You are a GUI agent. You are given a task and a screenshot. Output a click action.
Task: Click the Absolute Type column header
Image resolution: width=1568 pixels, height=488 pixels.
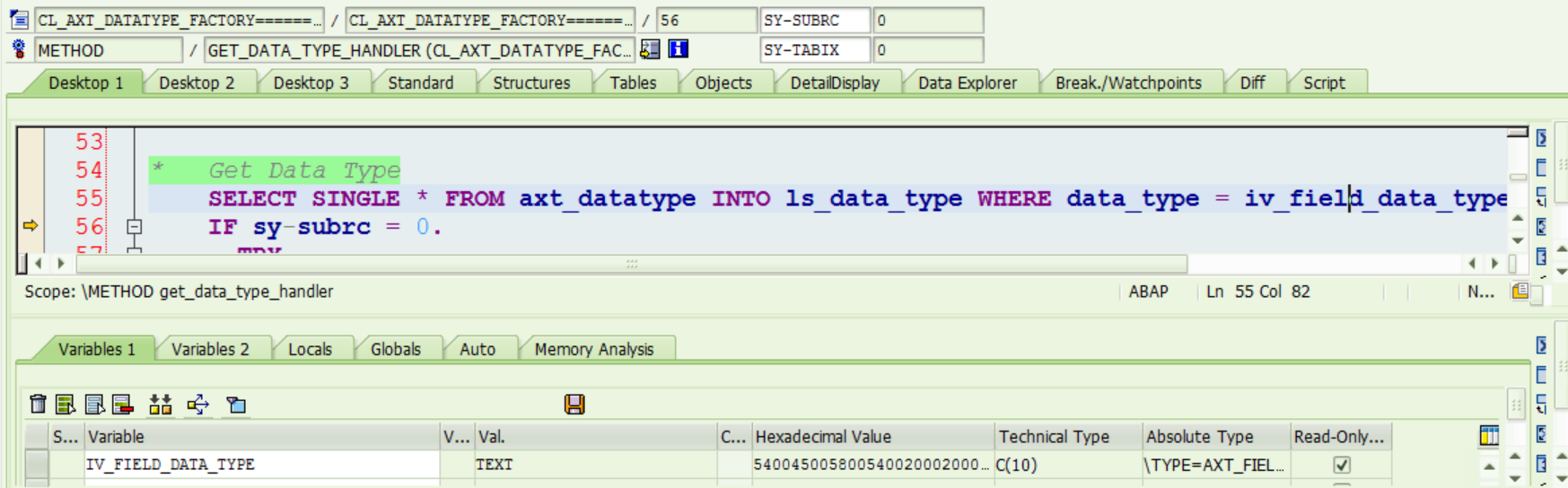[x=1216, y=437]
